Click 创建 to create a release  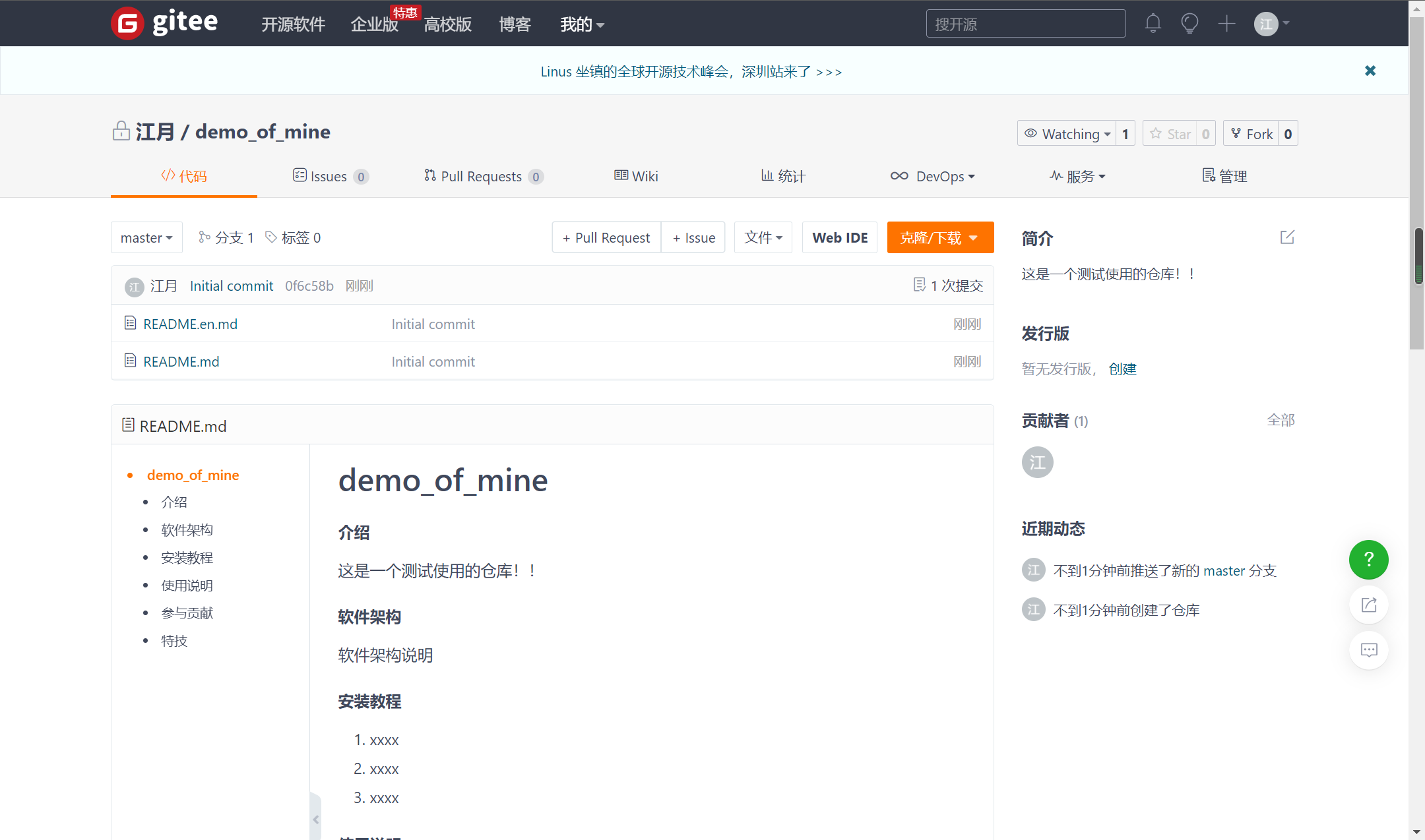pyautogui.click(x=1124, y=369)
